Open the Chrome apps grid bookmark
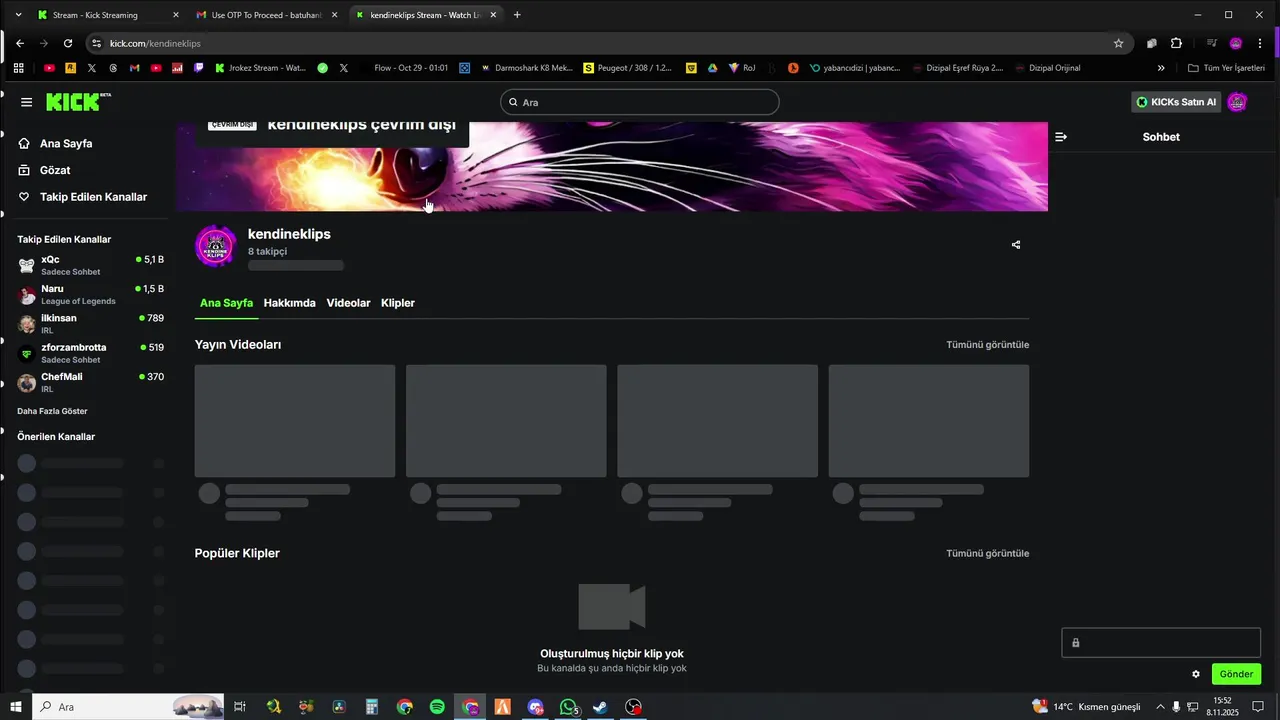Screen dimensions: 1280x720 [18, 68]
